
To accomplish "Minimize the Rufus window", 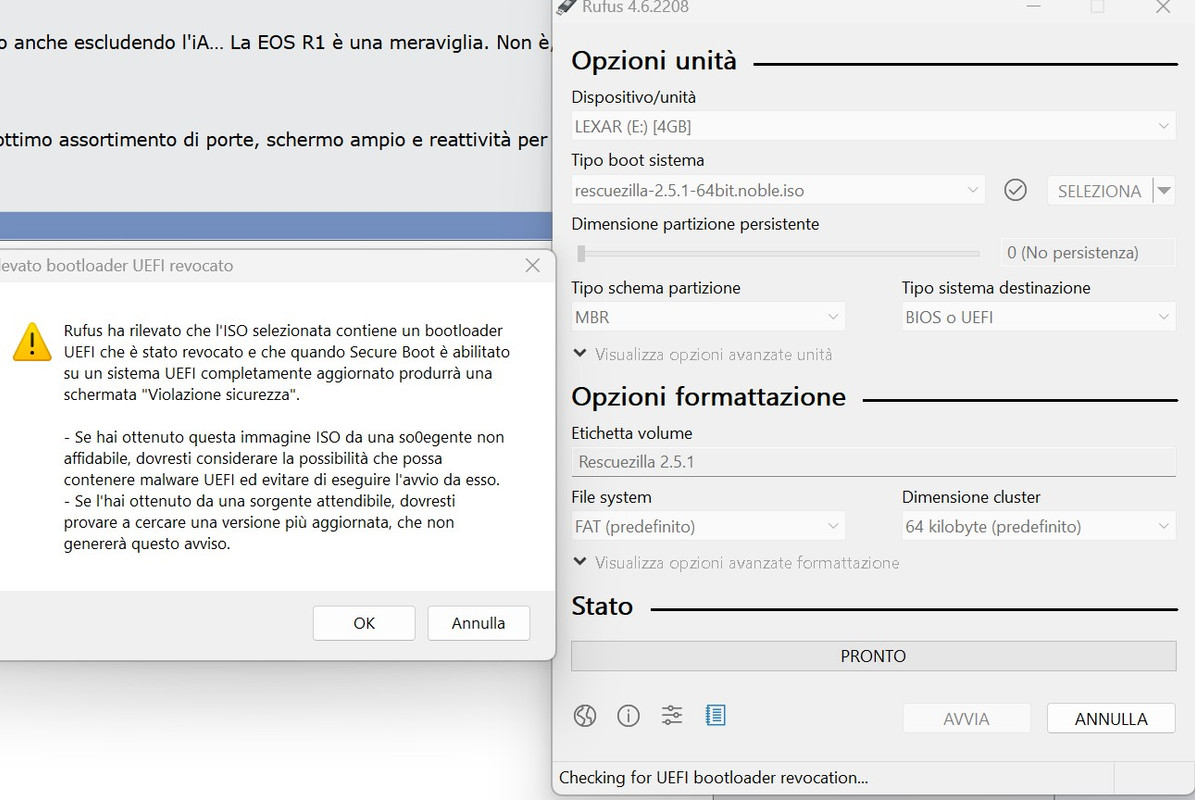I will [1033, 7].
